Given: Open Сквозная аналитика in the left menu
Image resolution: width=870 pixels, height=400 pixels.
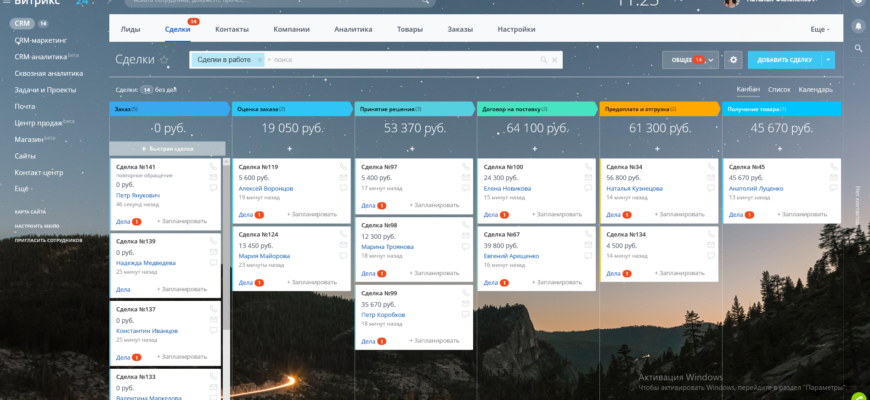Looking at the screenshot, I should (x=49, y=73).
